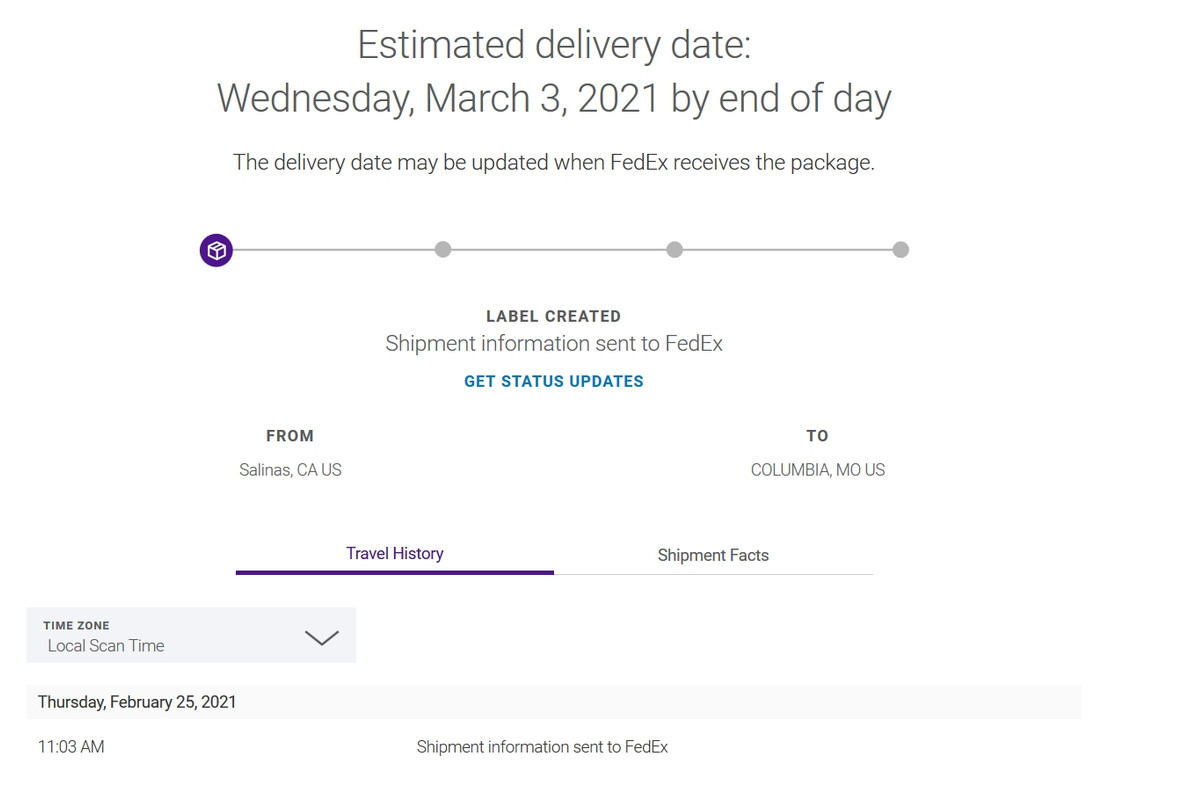Screen dimensions: 1189x800
Task: Click the Get Status Updates link
Action: point(554,381)
